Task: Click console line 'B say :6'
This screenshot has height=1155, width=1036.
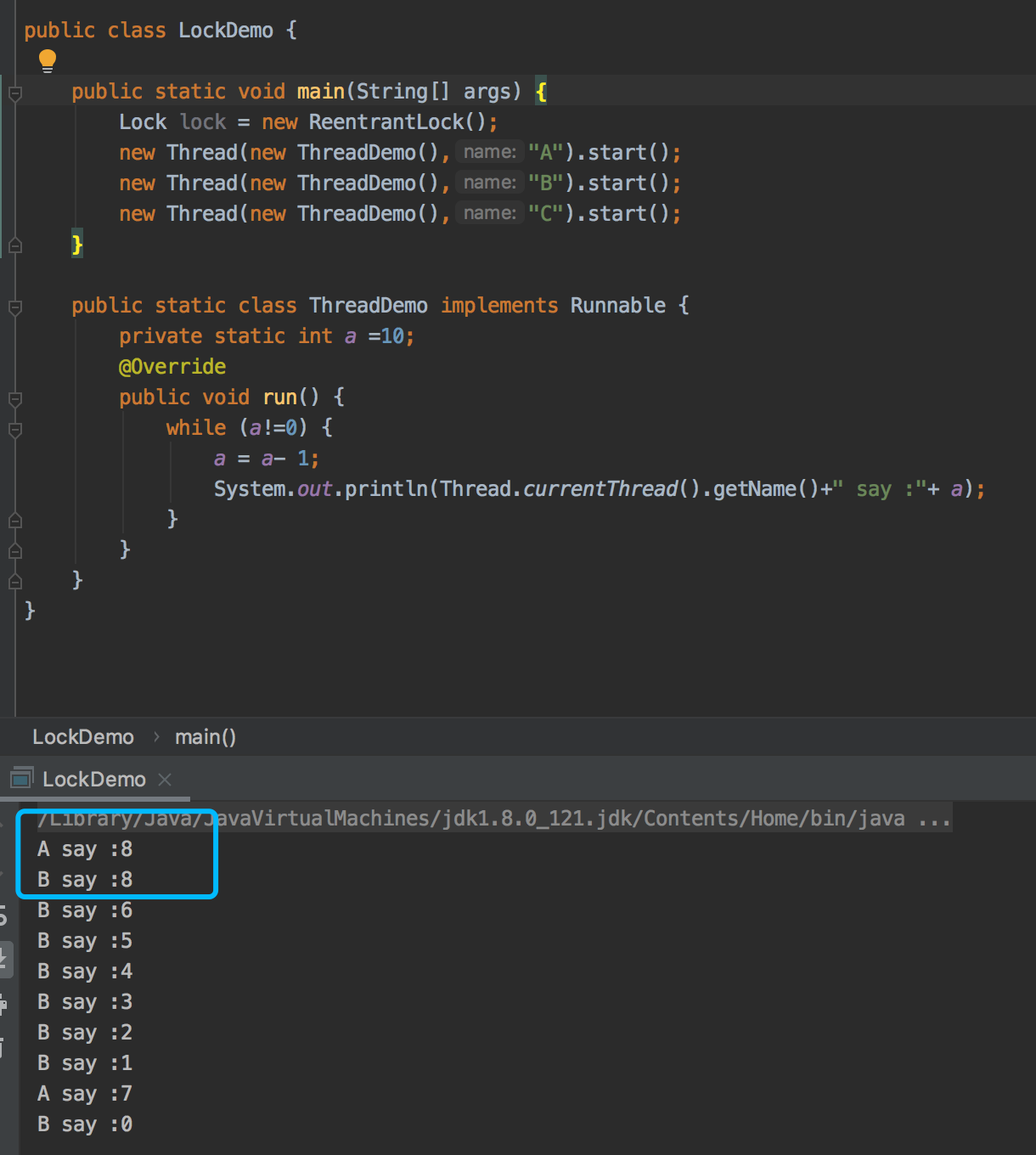Action: [85, 910]
